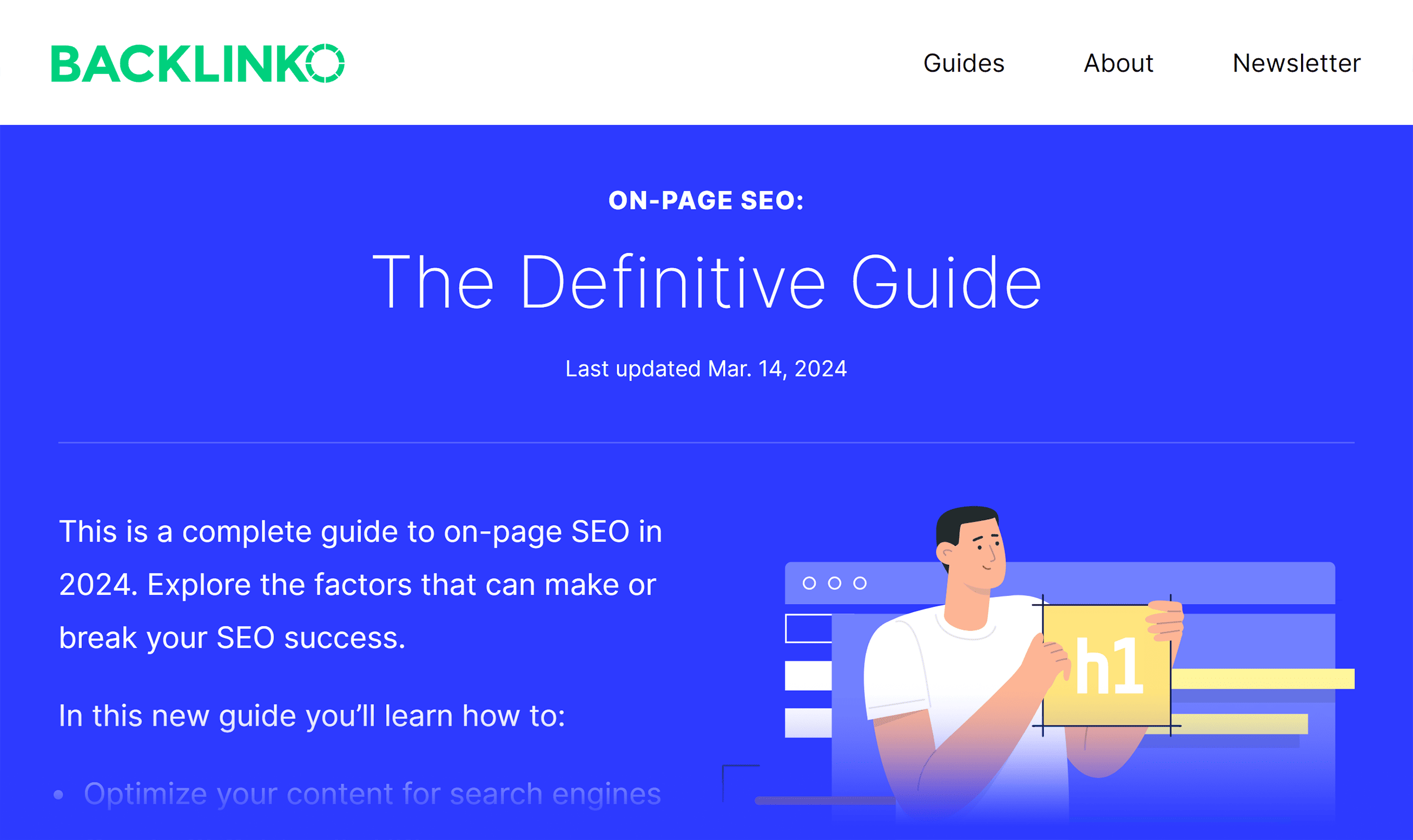The width and height of the screenshot is (1413, 840).
Task: Open the Guides menu
Action: (x=963, y=63)
